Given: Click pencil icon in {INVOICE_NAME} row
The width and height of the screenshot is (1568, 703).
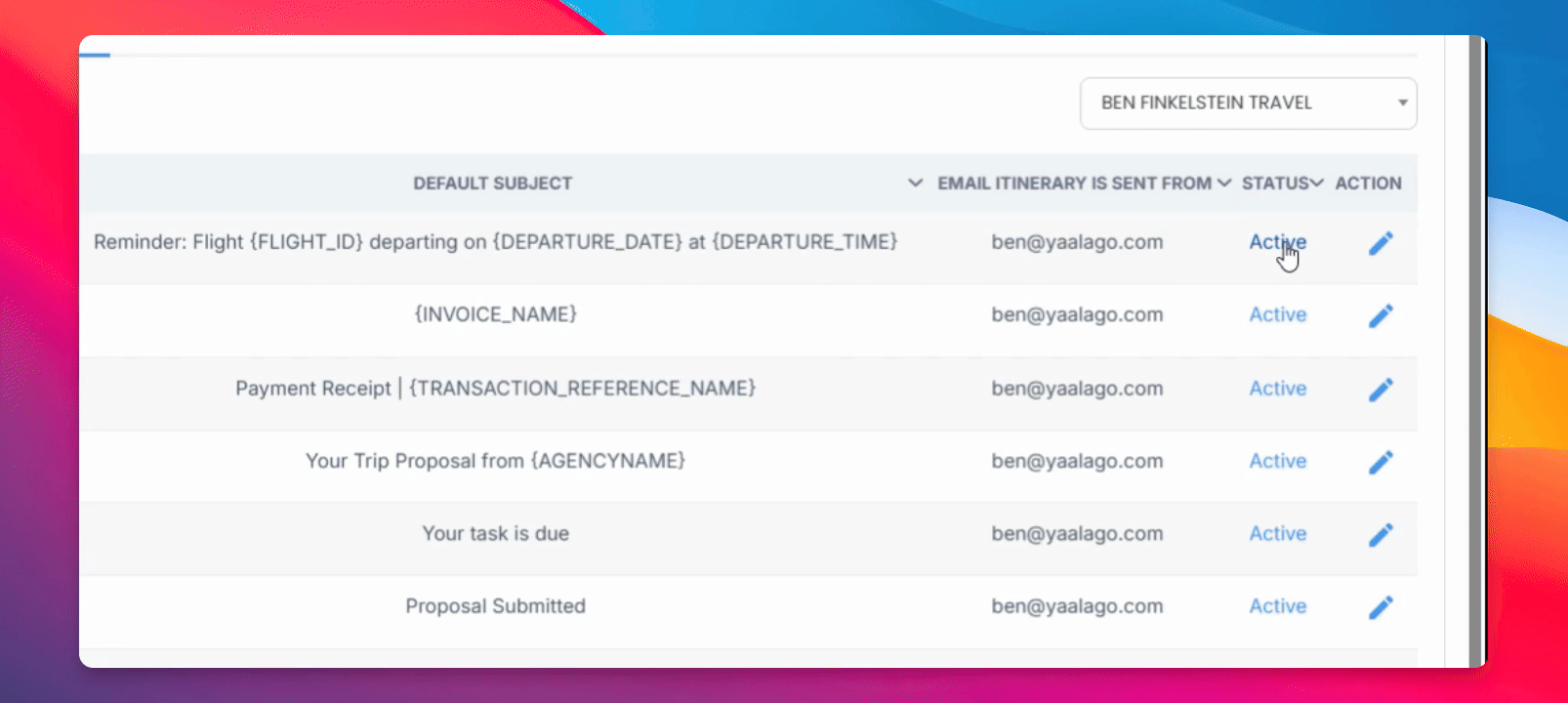Looking at the screenshot, I should pos(1381,315).
